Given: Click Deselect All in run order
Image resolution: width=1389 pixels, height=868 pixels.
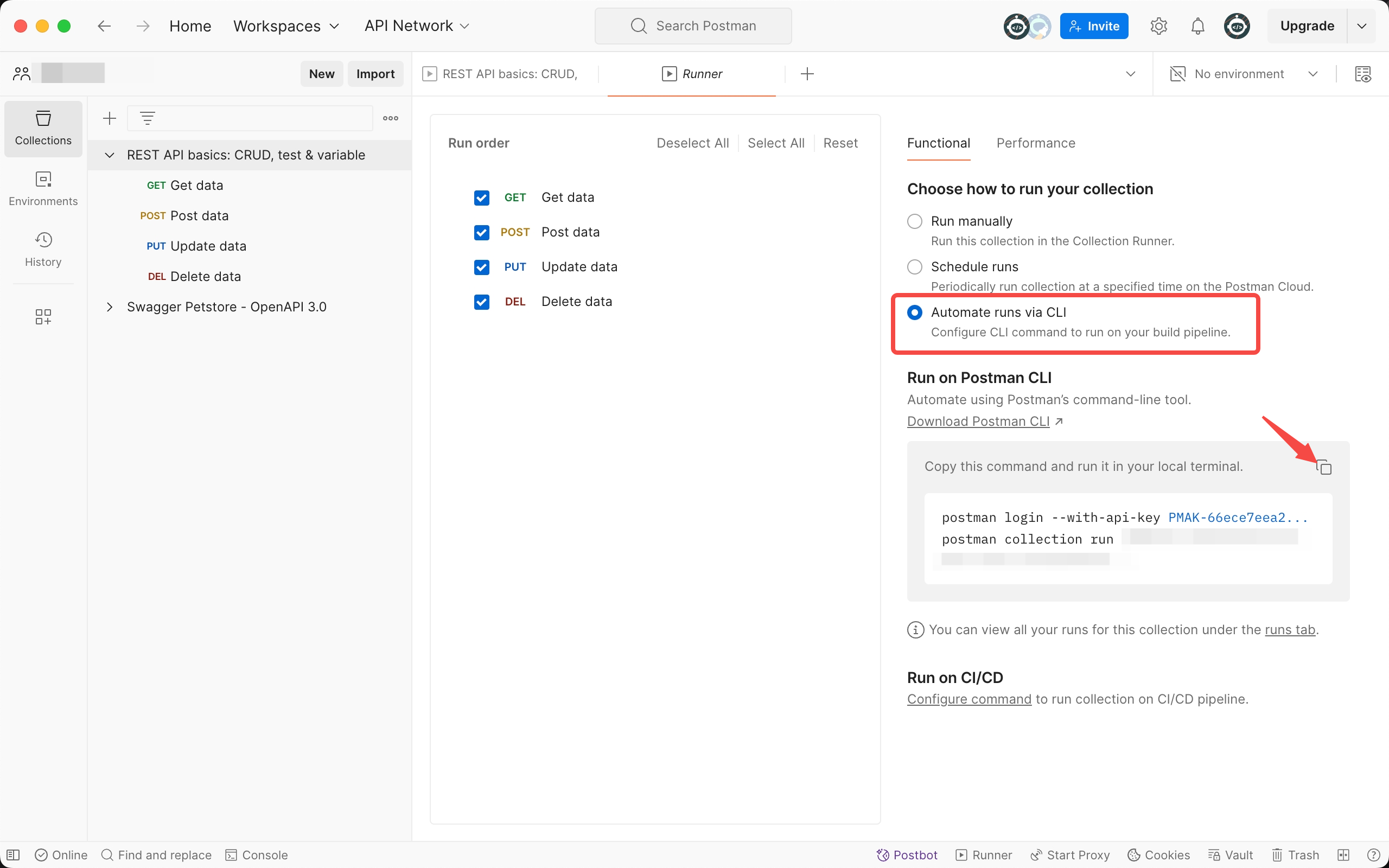Looking at the screenshot, I should [x=692, y=143].
